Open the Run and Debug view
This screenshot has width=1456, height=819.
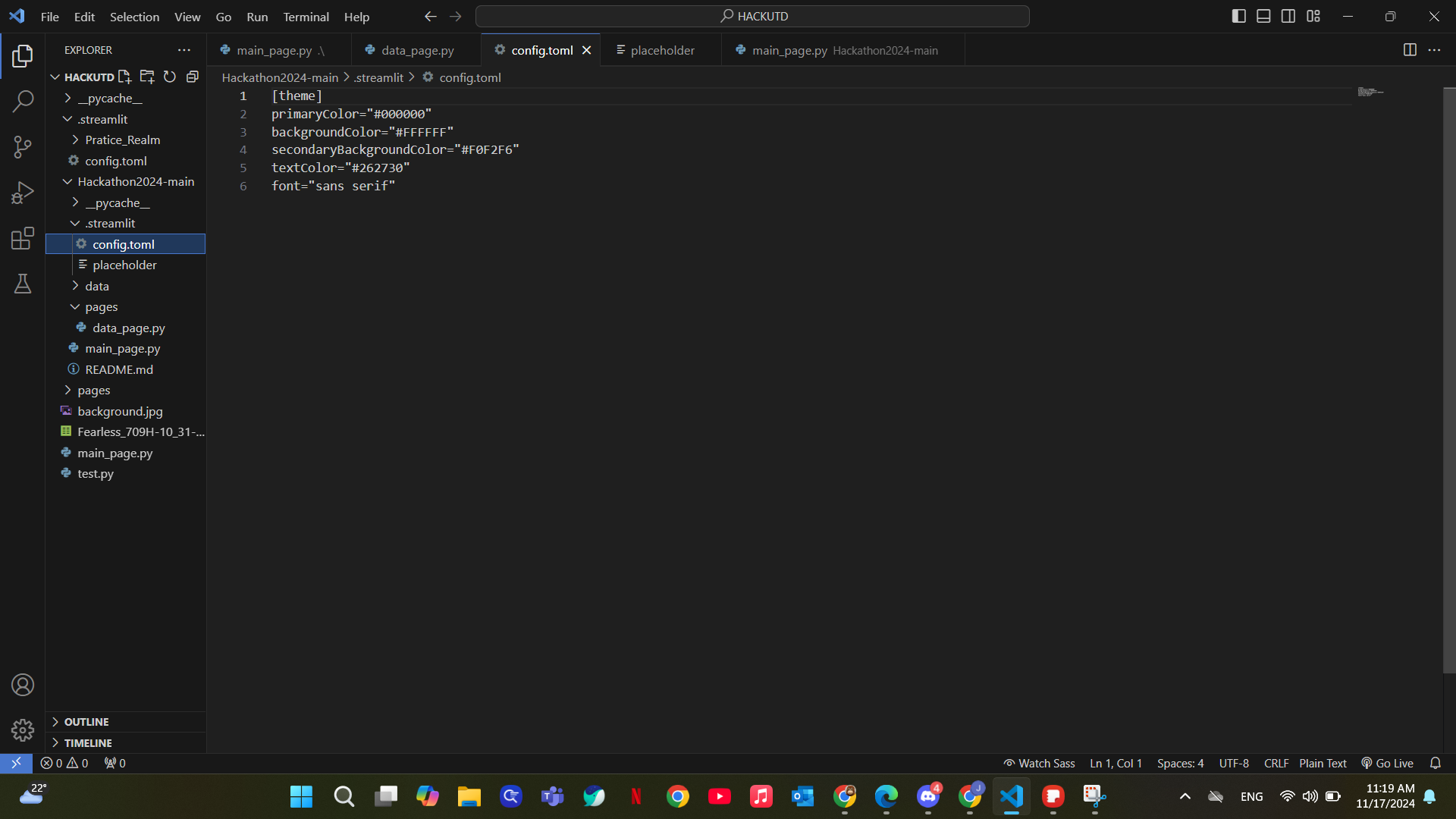[23, 193]
